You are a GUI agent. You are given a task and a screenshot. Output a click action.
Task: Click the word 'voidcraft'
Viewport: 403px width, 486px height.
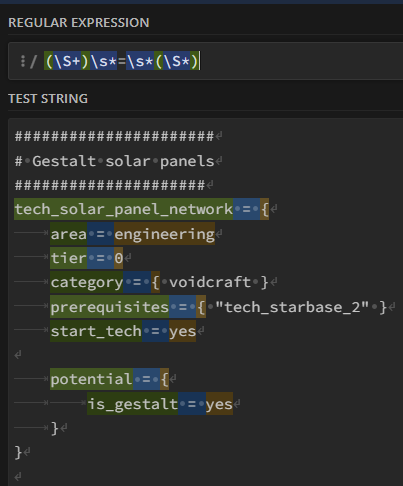210,282
